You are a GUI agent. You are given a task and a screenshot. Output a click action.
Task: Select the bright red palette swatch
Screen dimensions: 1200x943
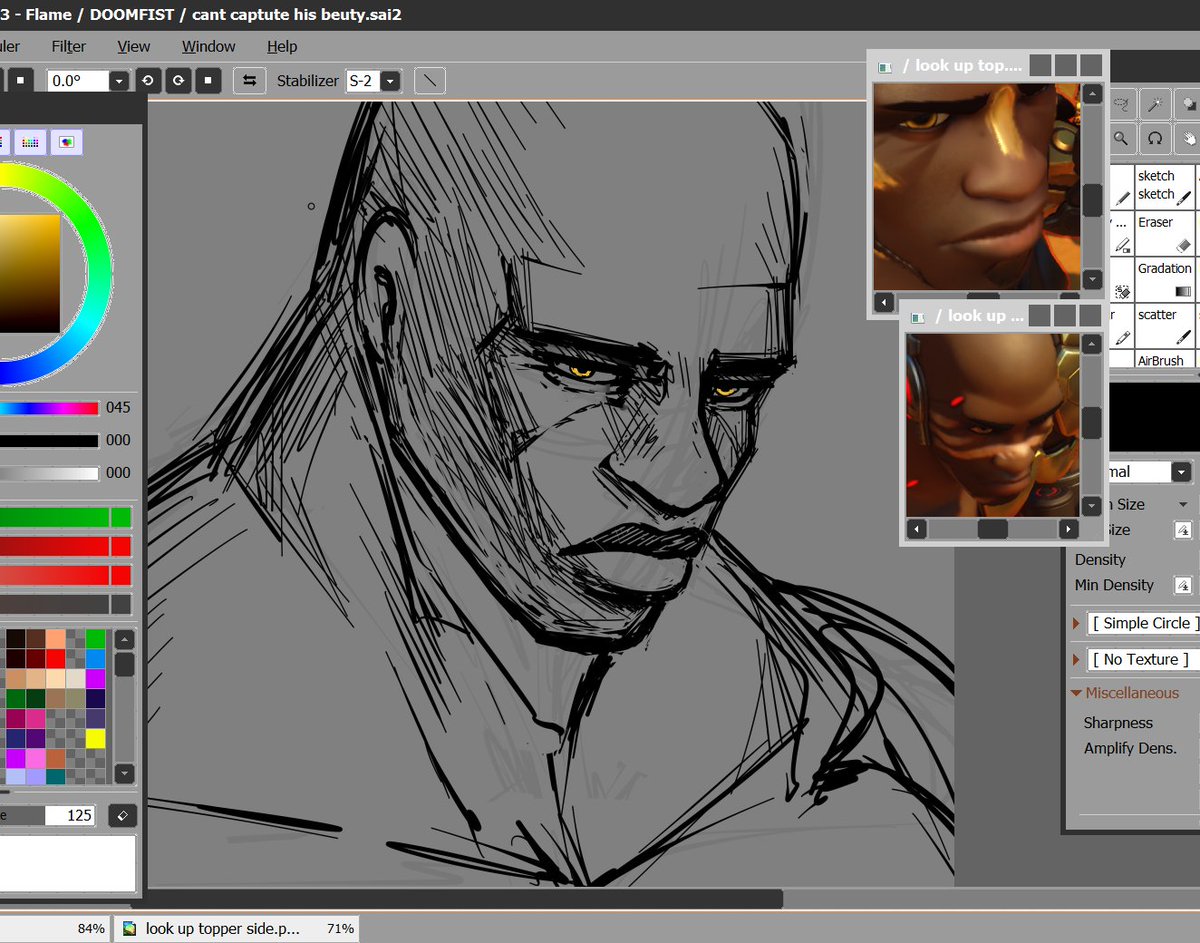point(55,658)
